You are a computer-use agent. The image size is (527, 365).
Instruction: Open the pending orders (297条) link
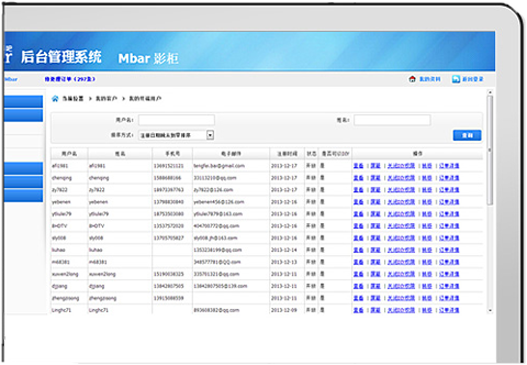coord(70,79)
